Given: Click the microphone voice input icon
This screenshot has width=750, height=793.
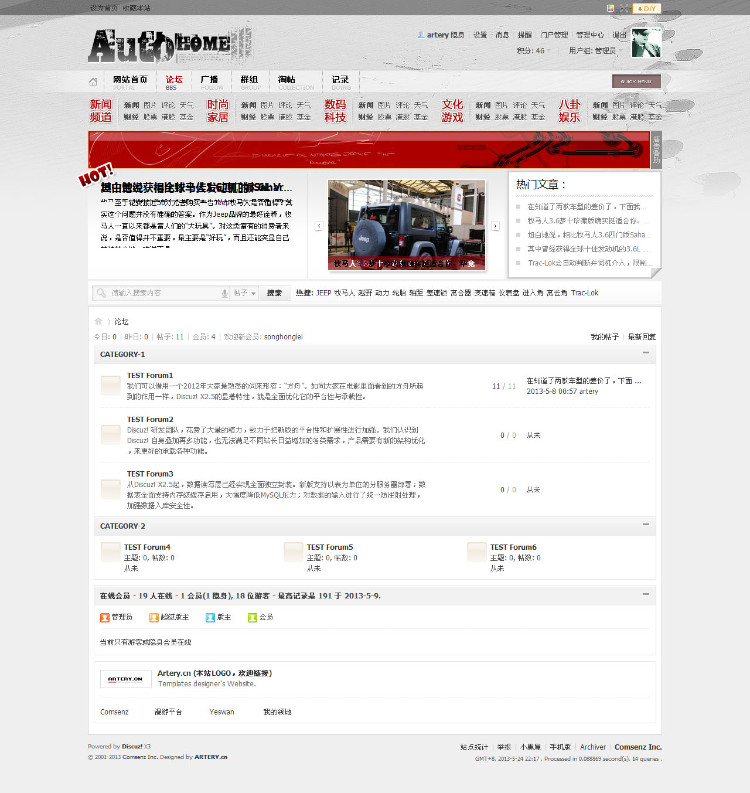Looking at the screenshot, I should click(225, 293).
